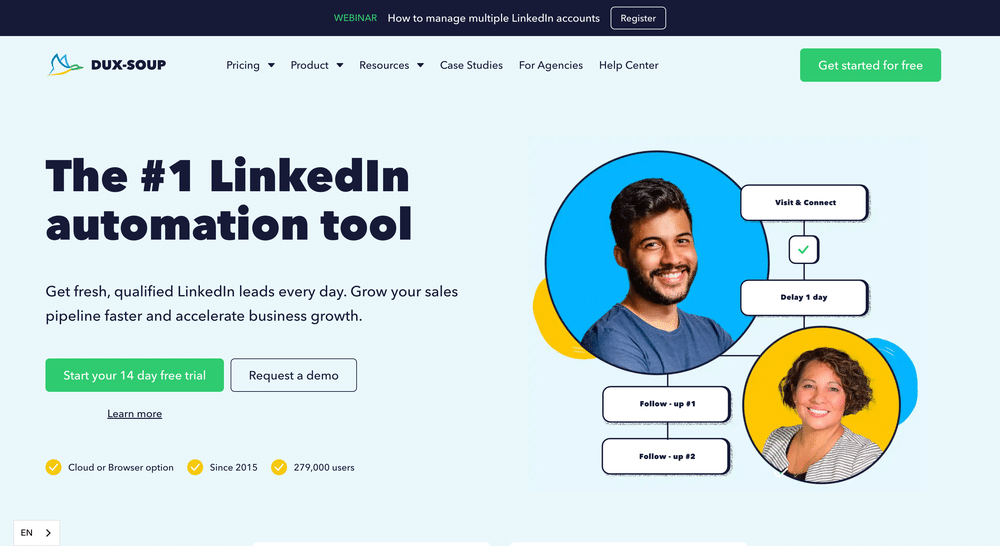Click the Follow-up #1 workflow step
The height and width of the screenshot is (546, 1000).
(x=667, y=404)
